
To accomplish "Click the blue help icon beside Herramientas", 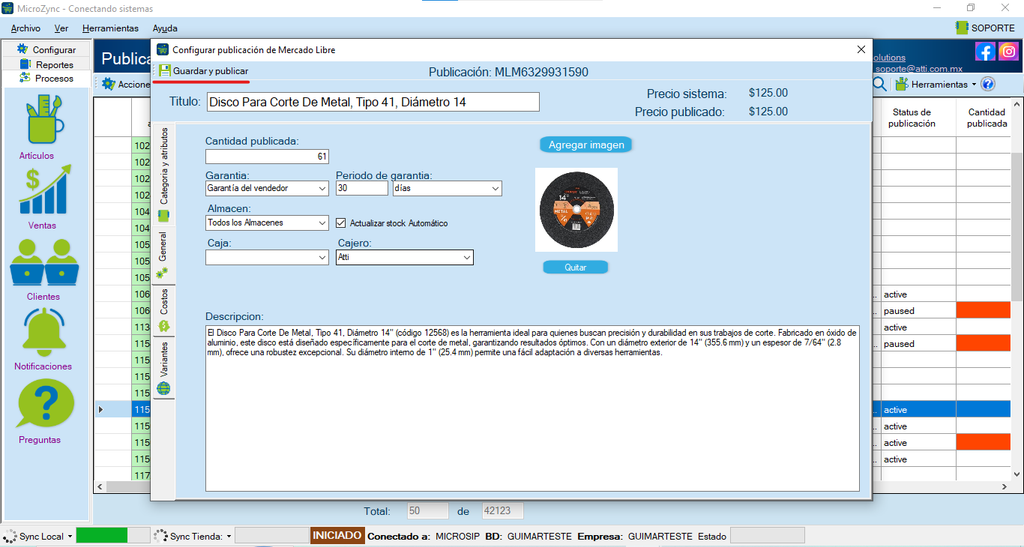I will [988, 84].
